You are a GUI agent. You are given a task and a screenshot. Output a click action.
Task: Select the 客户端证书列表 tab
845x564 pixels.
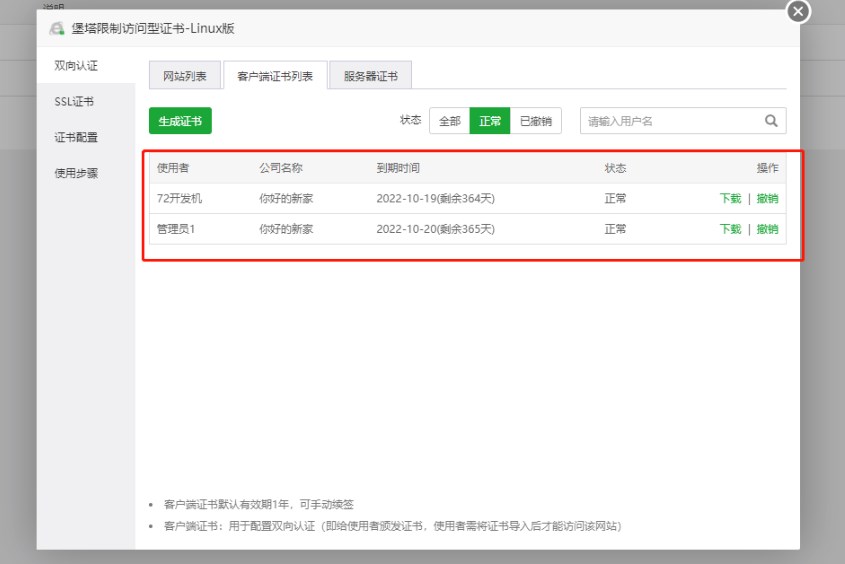coord(275,76)
